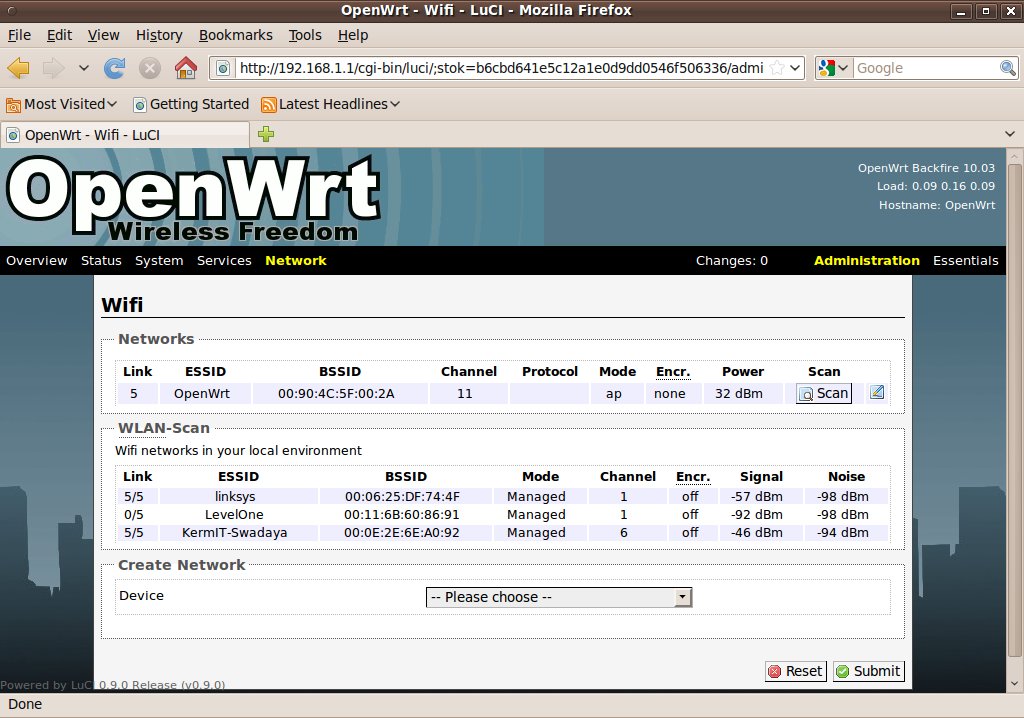Reload the page with the refresh icon
The width and height of the screenshot is (1024, 718).
(114, 68)
